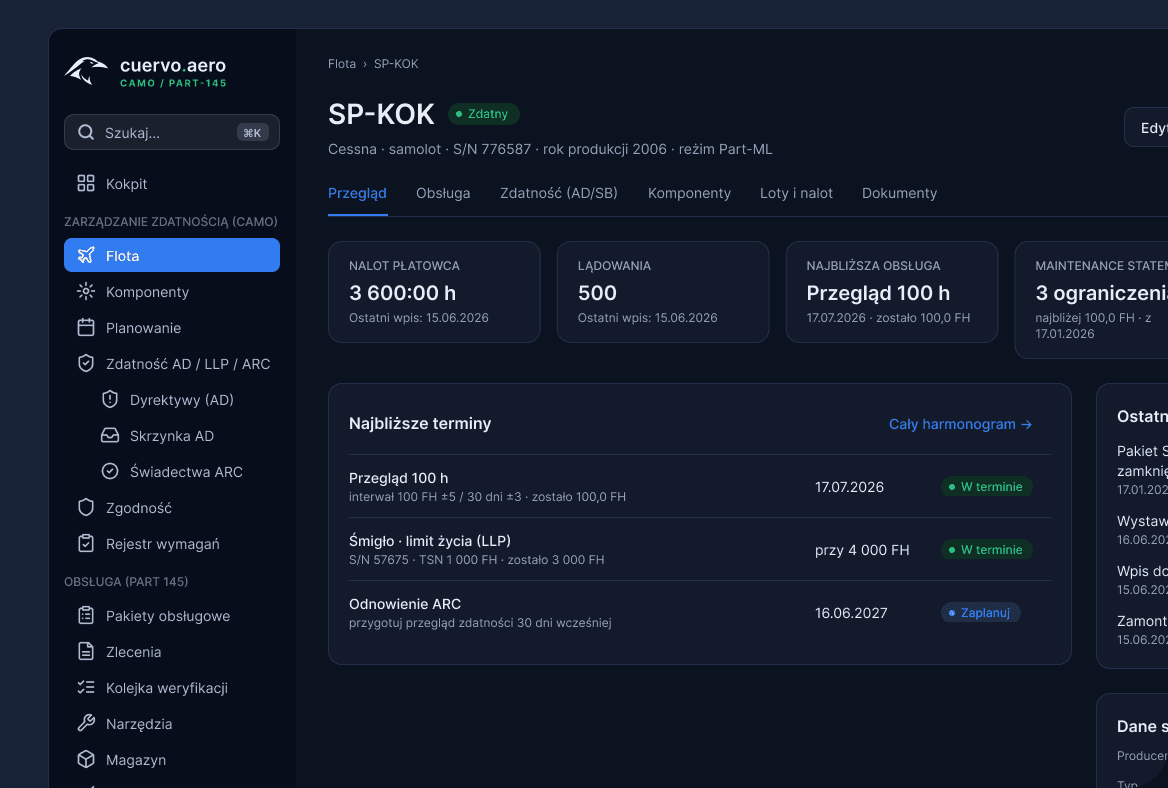Viewport: 1168px width, 788px height.
Task: Click the W terminie badge for Śmigło
Action: [x=986, y=550]
